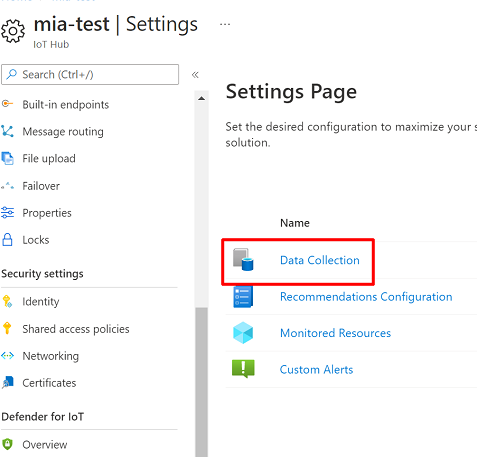Focus the Search (Ctrl+/) field
Image resolution: width=477 pixels, height=457 pixels.
90,74
